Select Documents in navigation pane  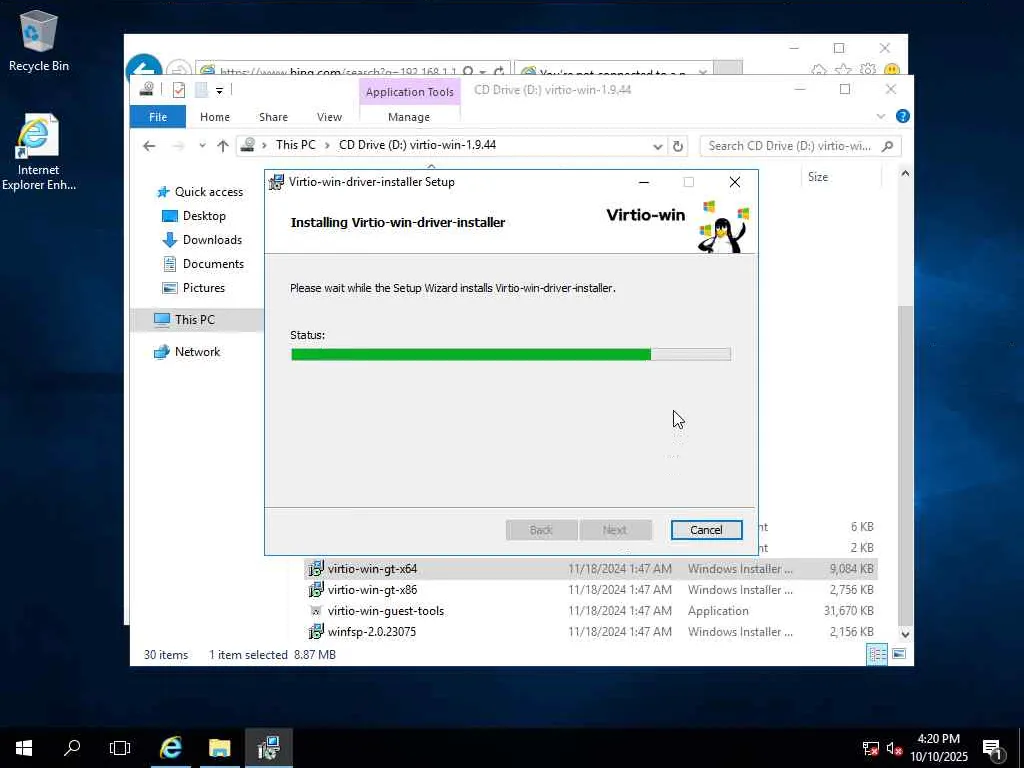(213, 264)
